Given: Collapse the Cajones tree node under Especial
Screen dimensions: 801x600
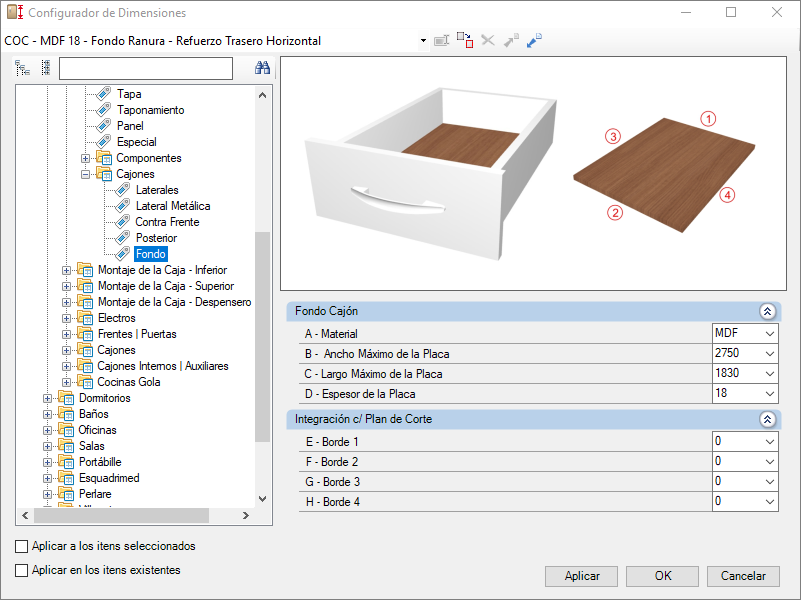Looking at the screenshot, I should tap(85, 174).
